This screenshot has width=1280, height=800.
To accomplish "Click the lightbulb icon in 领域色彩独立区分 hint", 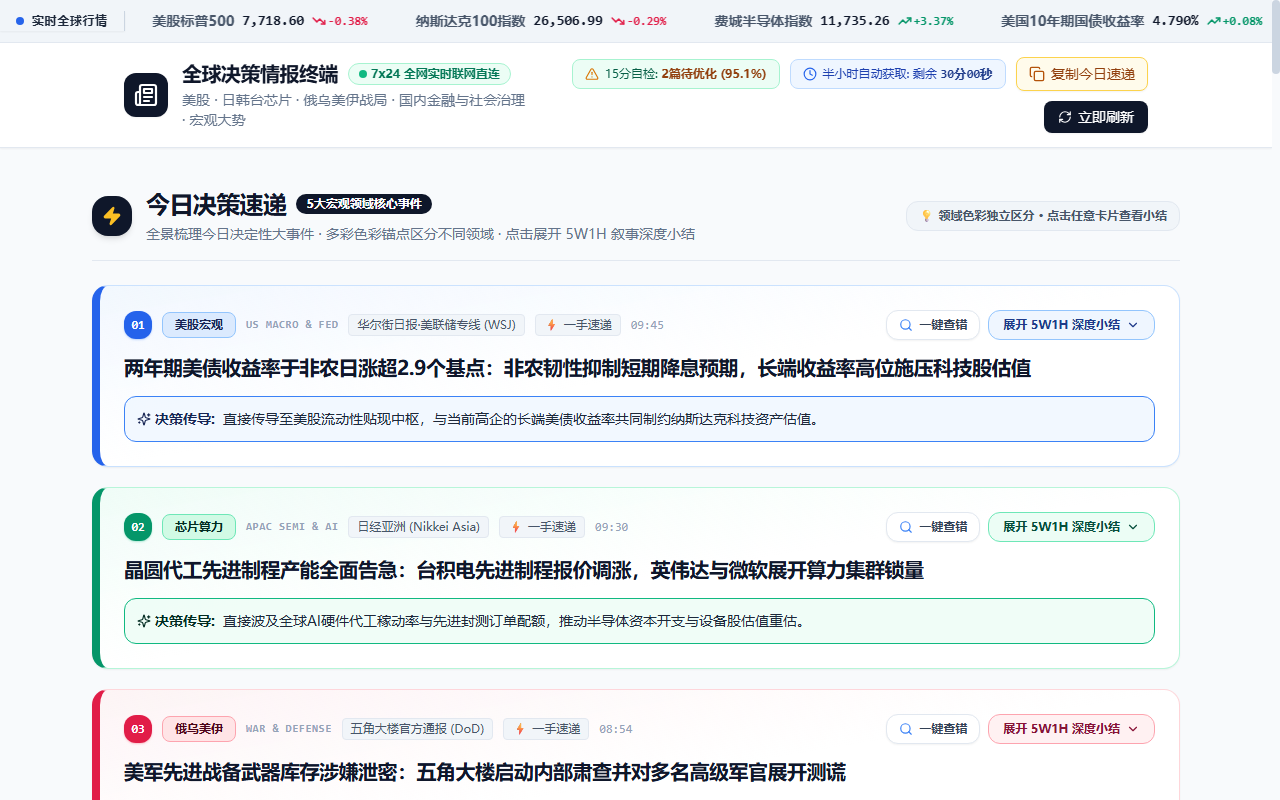I will click(926, 216).
